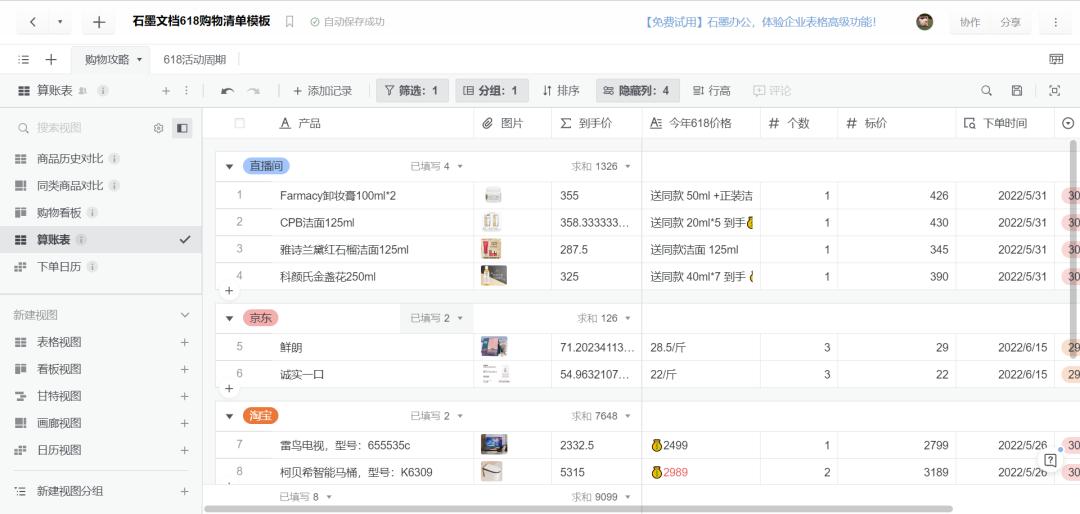Go back with the left arrow button
1080x514 pixels.
[33, 22]
